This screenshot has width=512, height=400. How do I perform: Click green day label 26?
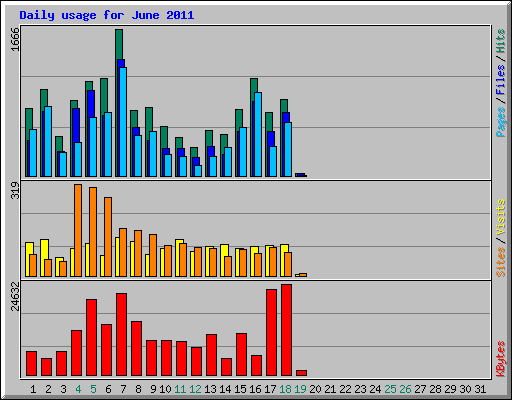point(405,389)
